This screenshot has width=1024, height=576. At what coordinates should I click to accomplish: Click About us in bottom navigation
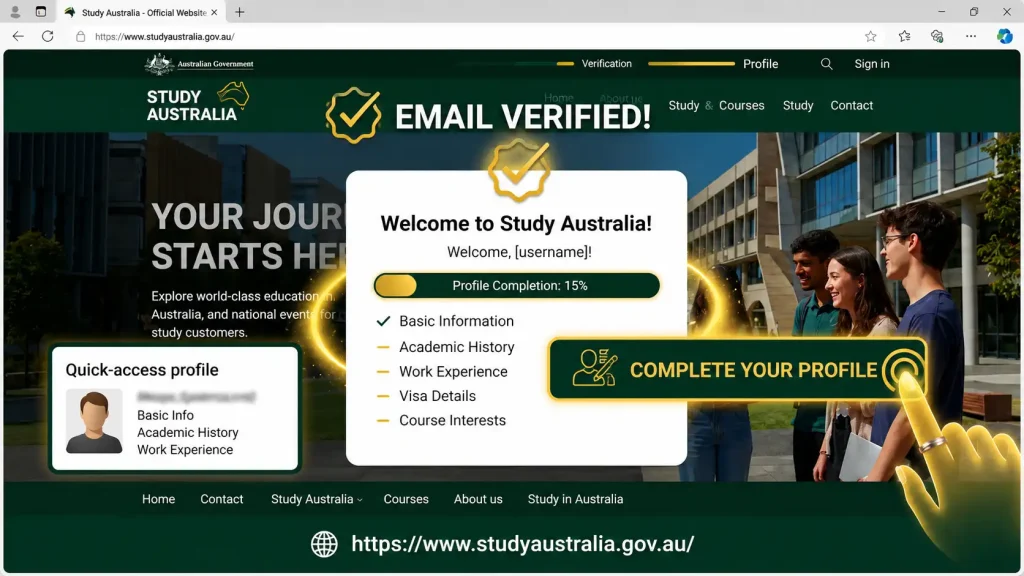[478, 499]
